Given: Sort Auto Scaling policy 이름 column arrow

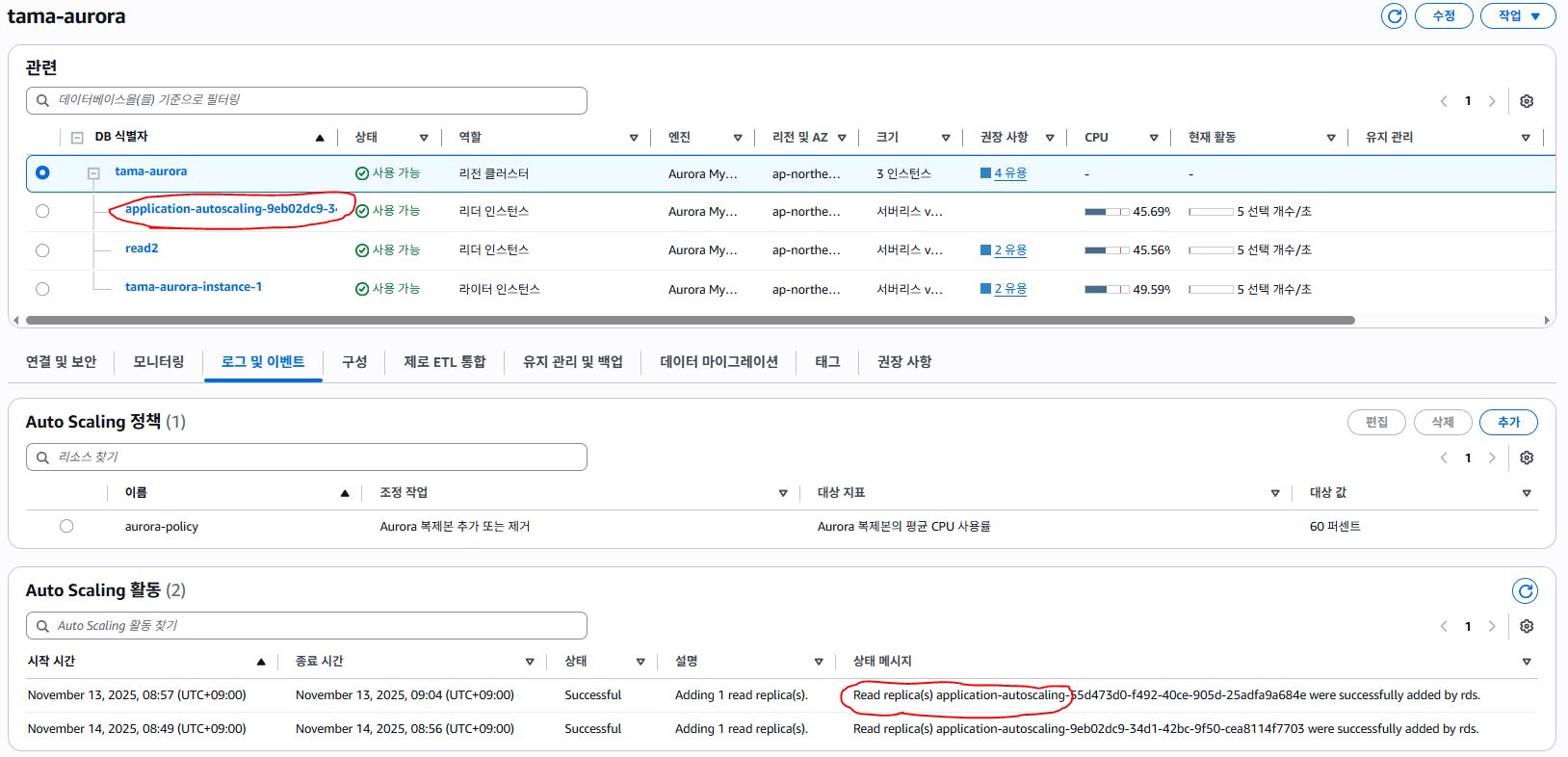Looking at the screenshot, I should [345, 493].
